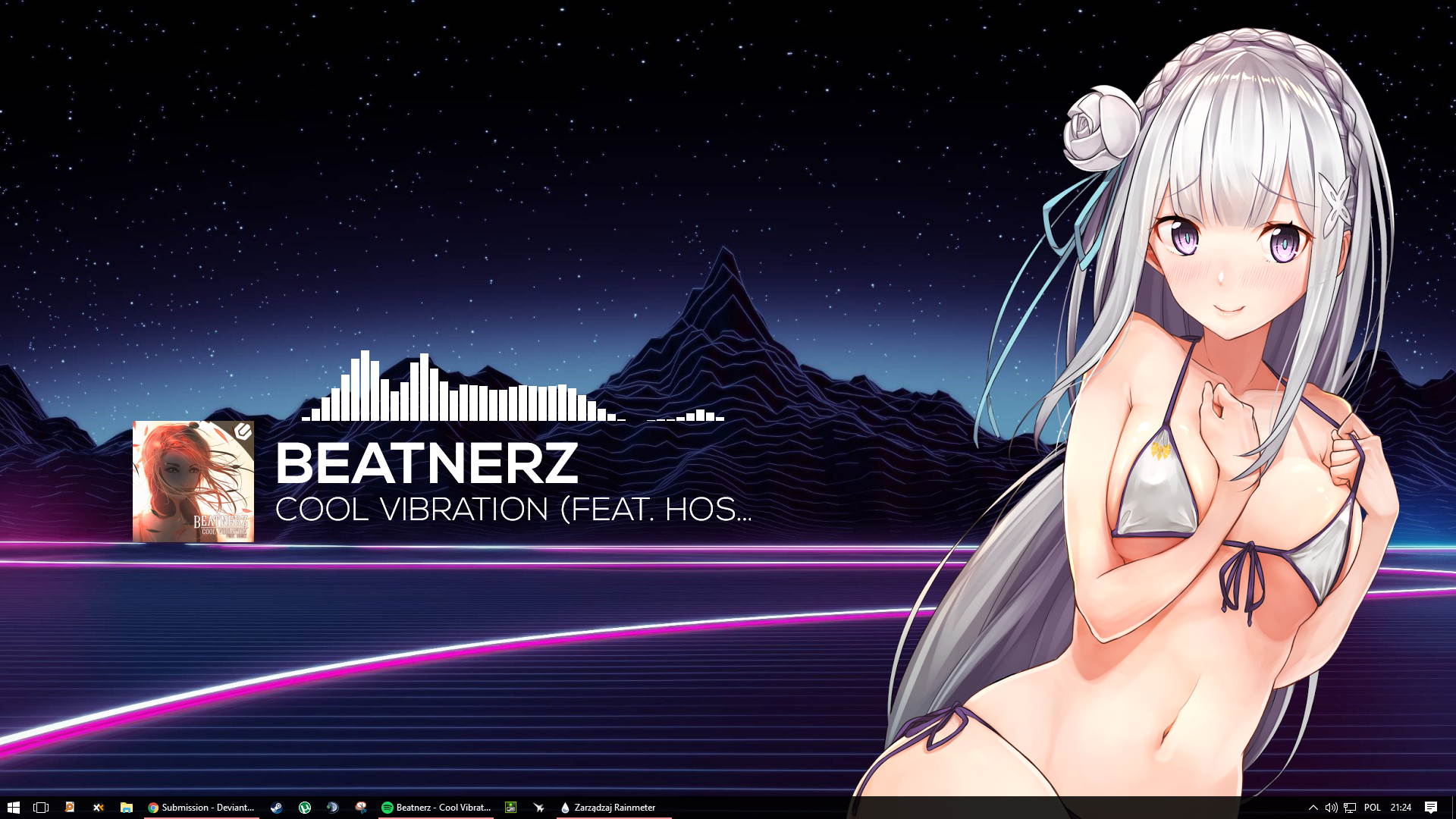Switch to Spotify Beatnerz - Cool Vibration window
1456x819 pixels.
click(436, 808)
